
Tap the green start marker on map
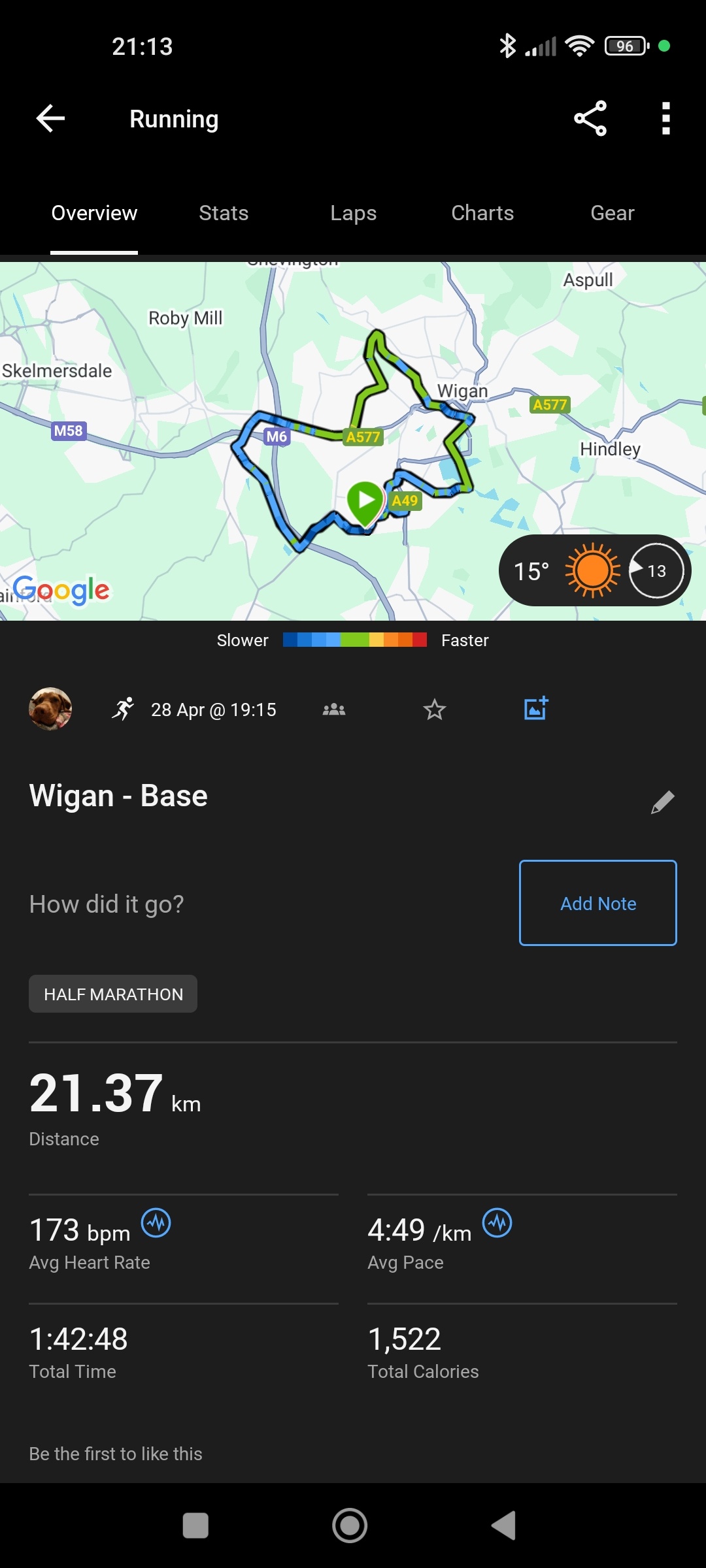[365, 502]
